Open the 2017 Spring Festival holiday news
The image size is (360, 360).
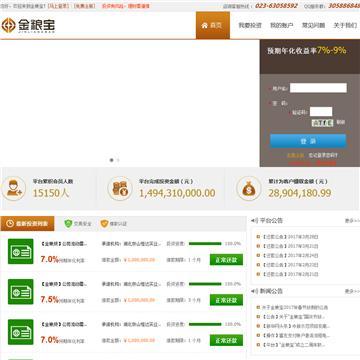pyautogui.click(x=295, y=307)
